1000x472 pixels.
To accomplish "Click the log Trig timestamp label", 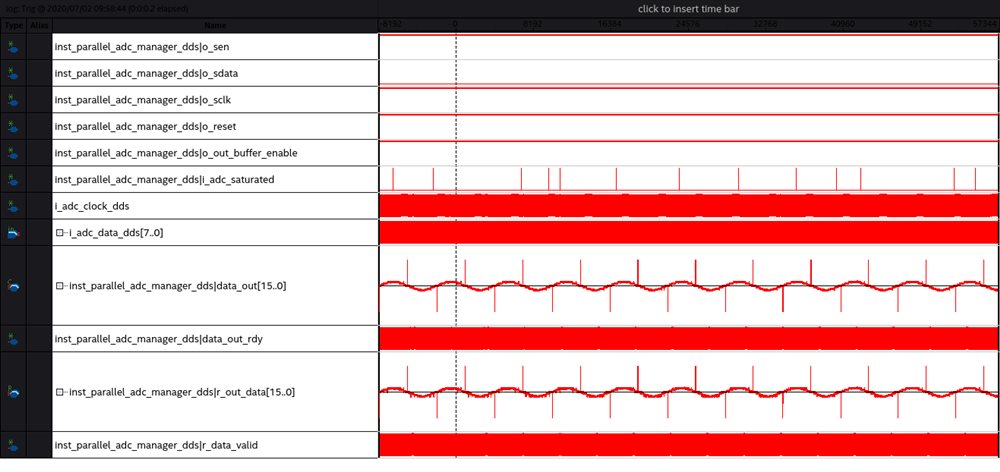I will click(97, 9).
